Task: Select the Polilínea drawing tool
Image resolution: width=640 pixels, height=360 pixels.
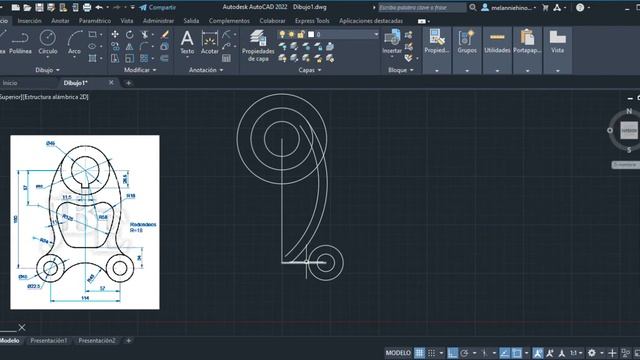Action: click(x=20, y=42)
